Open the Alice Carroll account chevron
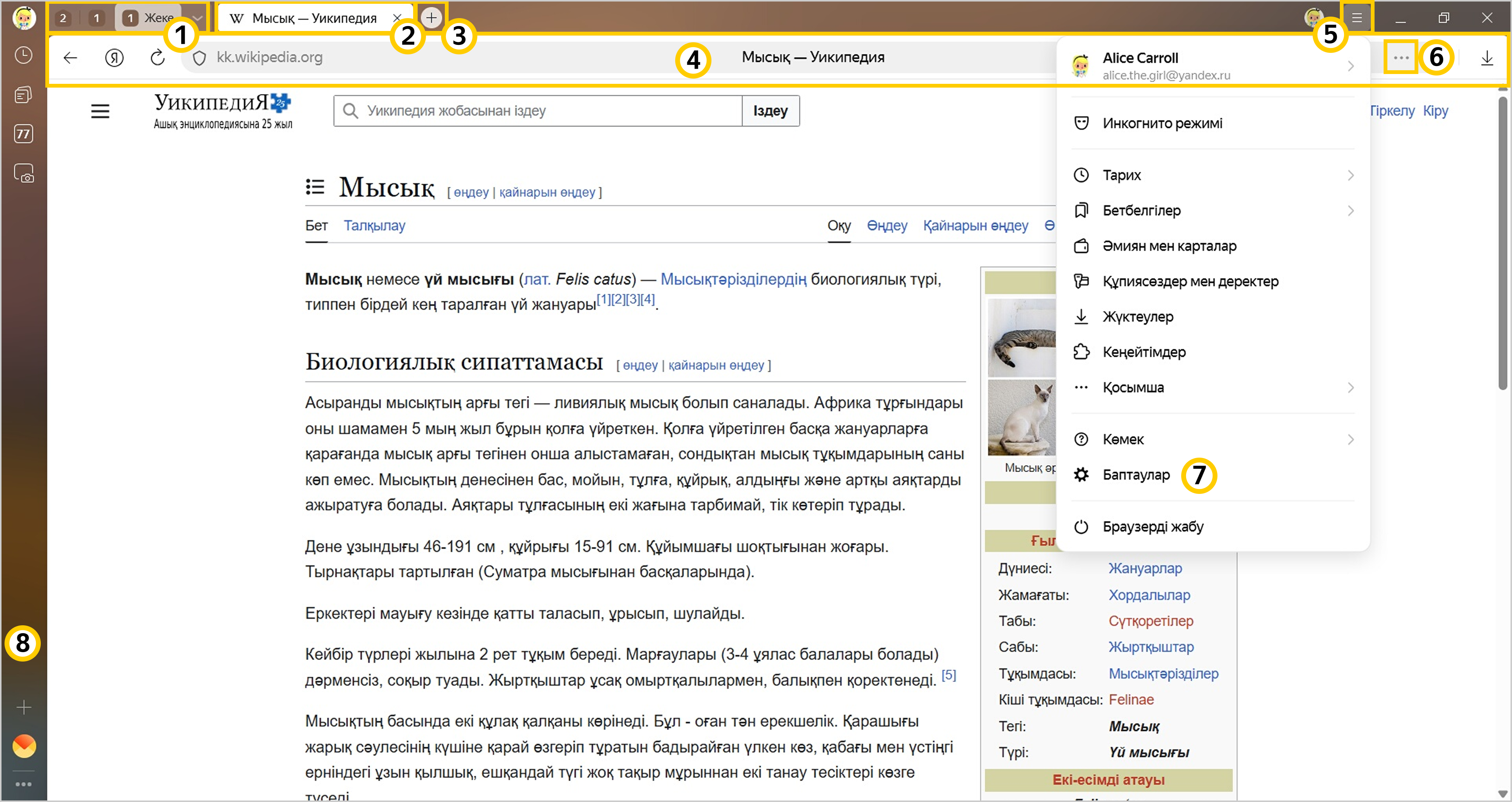Image resolution: width=1512 pixels, height=802 pixels. pos(1351,66)
